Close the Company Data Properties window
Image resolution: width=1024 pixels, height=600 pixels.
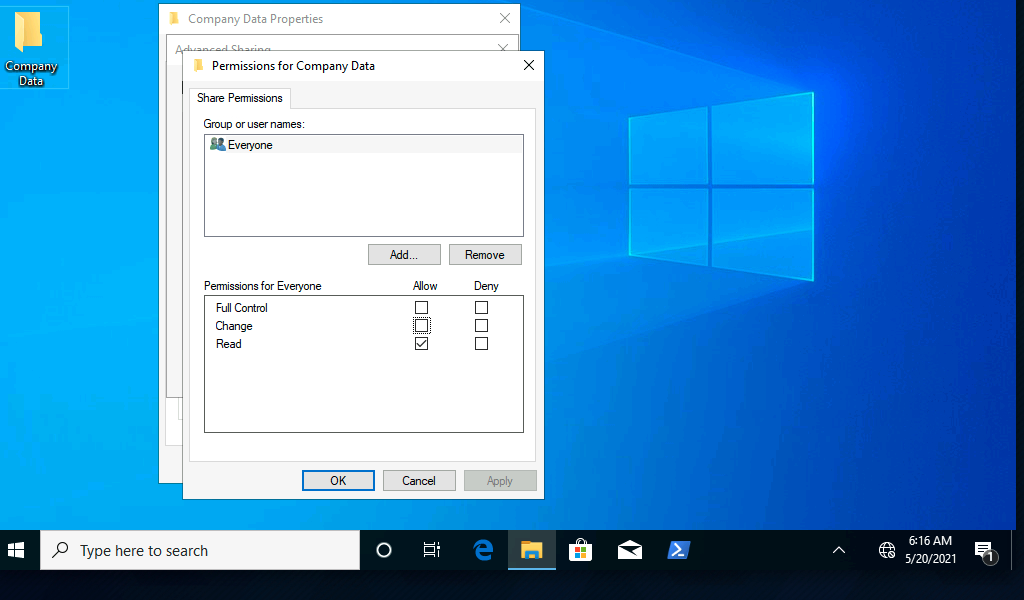coord(505,18)
